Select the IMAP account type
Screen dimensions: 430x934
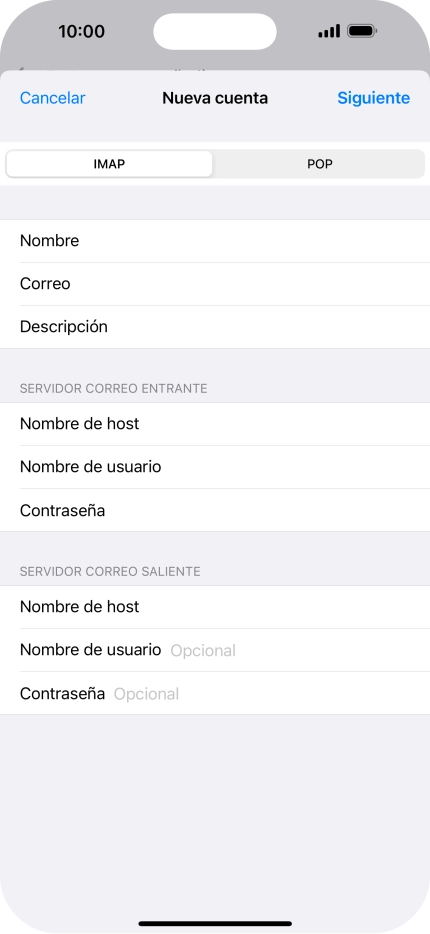point(109,164)
